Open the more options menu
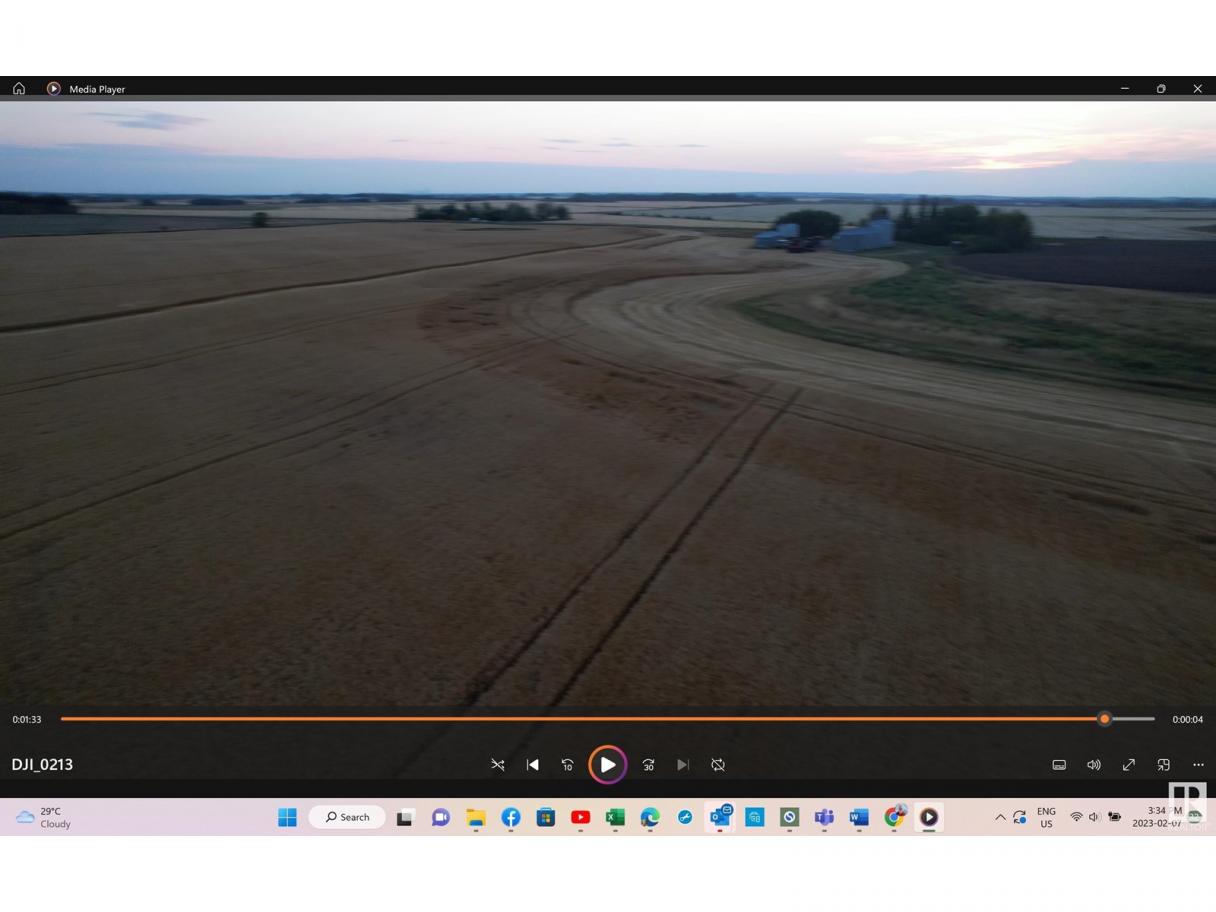This screenshot has width=1216, height=912. [x=1198, y=765]
